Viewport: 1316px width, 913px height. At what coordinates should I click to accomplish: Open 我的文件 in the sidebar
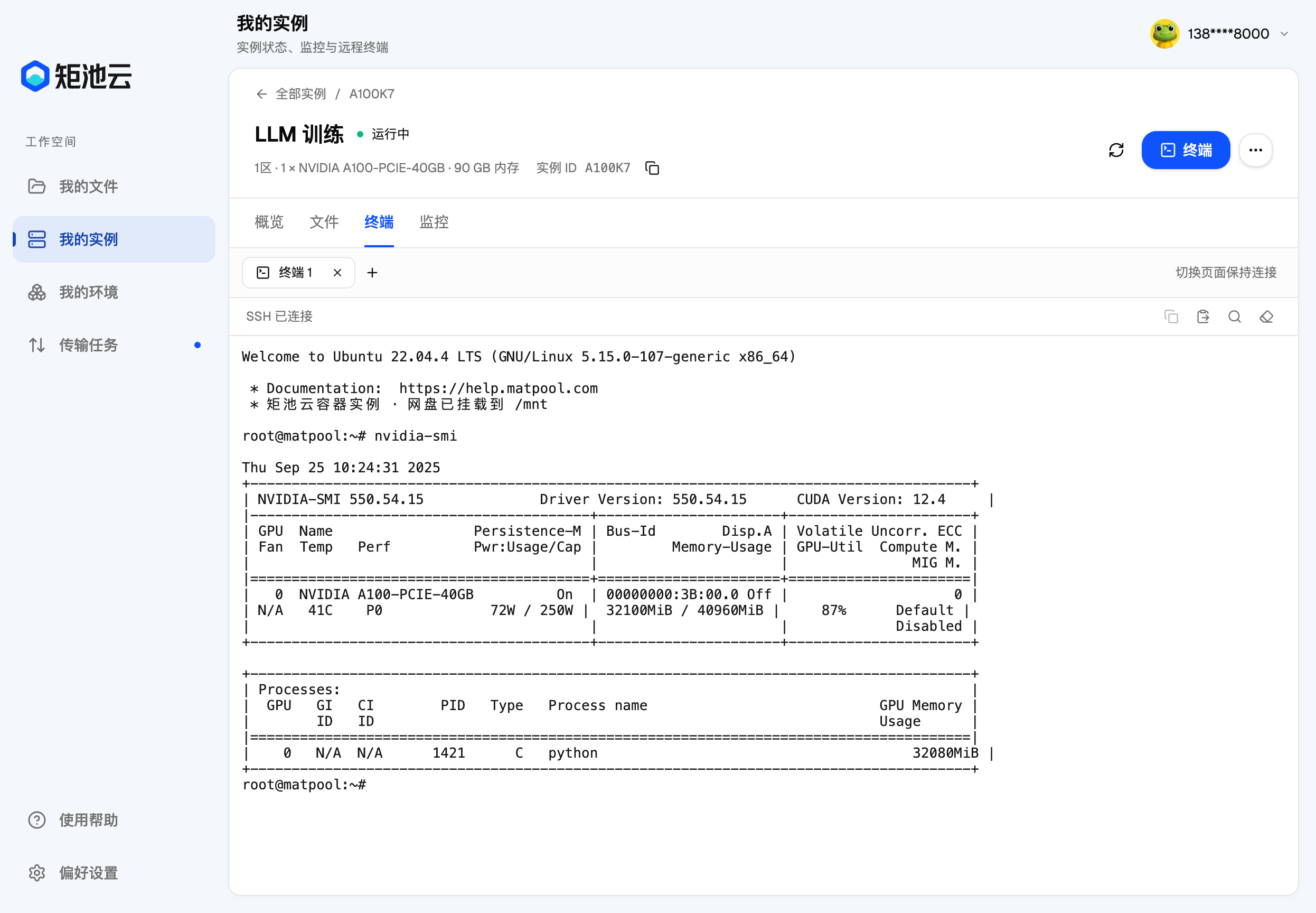(x=114, y=187)
